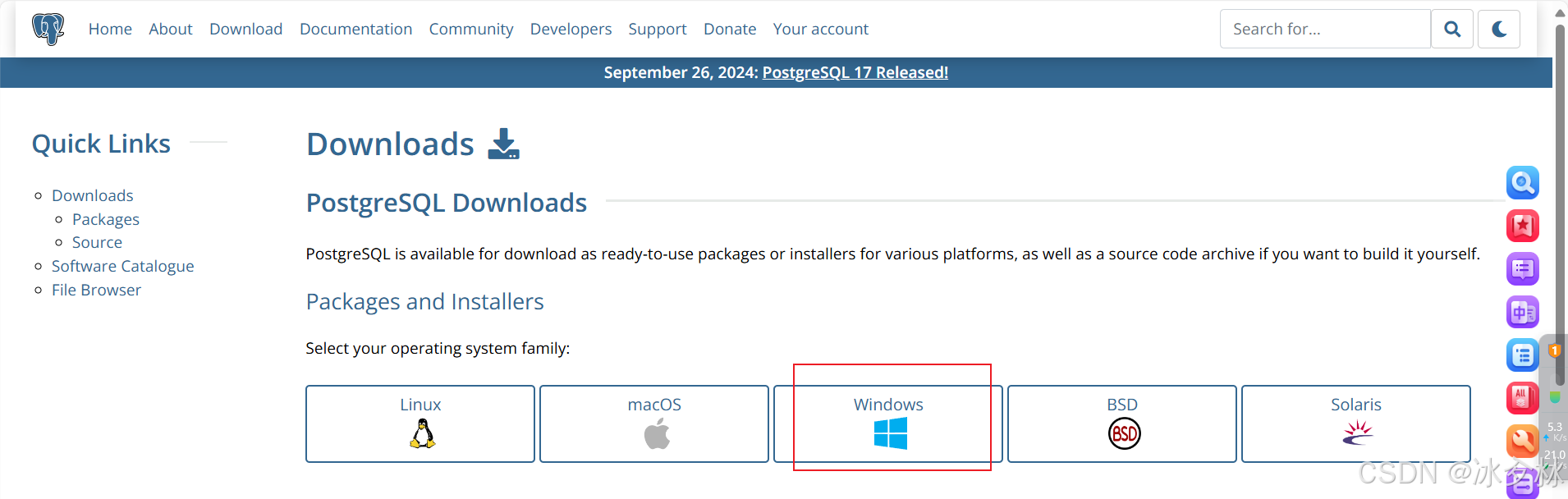Open the Home menu item
The image size is (1568, 499).
(110, 29)
